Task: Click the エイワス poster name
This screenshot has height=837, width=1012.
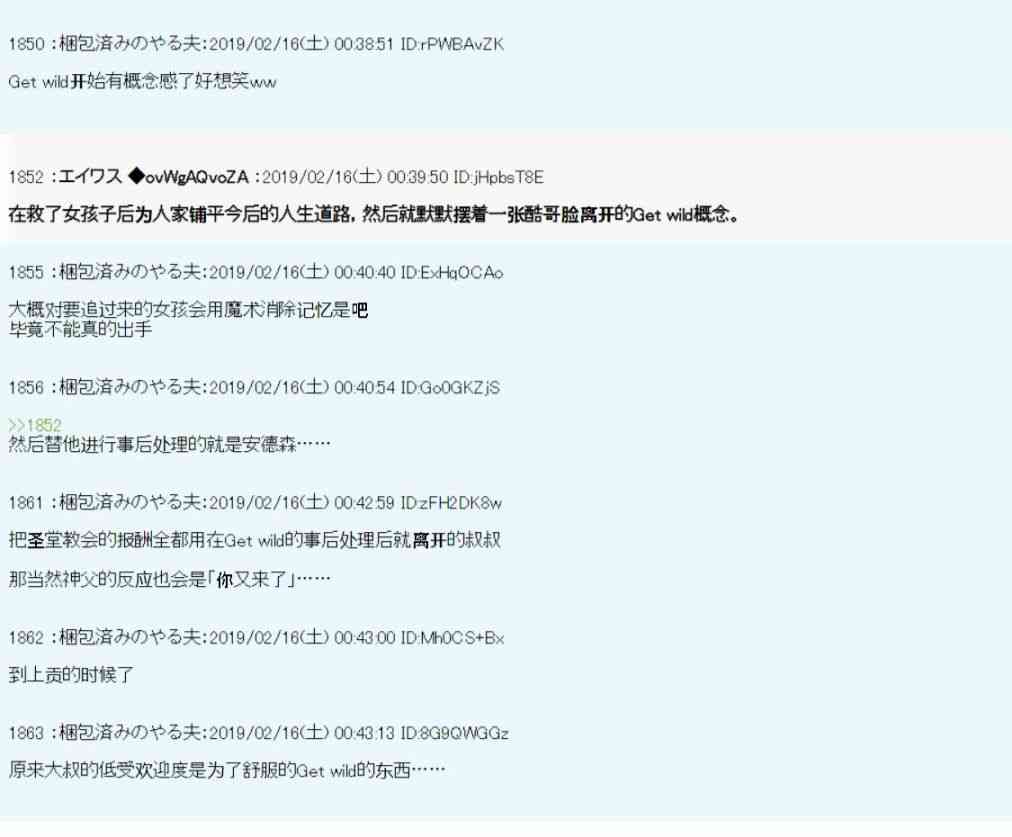Action: pos(90,177)
